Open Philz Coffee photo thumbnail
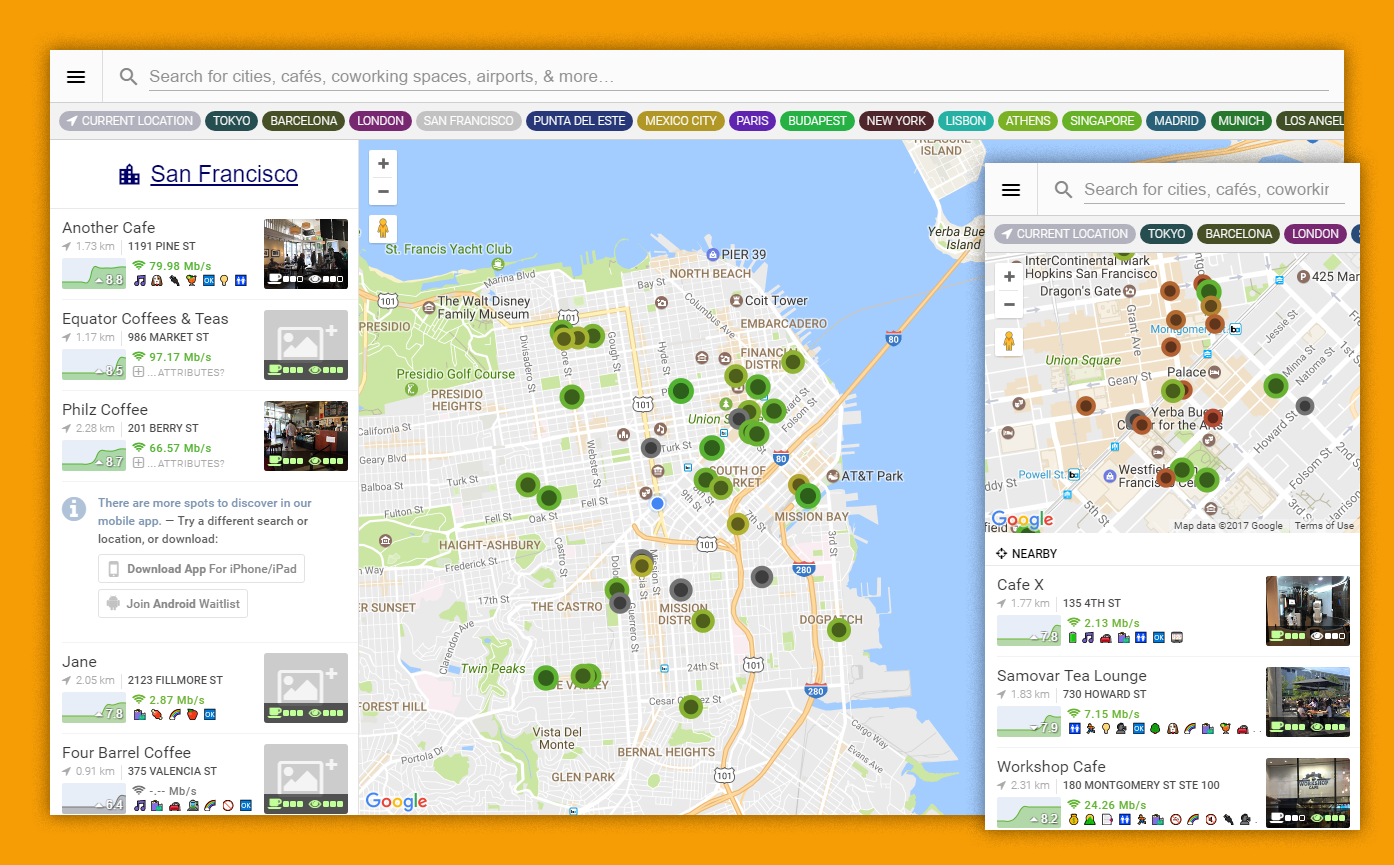Image resolution: width=1394 pixels, height=865 pixels. point(306,436)
